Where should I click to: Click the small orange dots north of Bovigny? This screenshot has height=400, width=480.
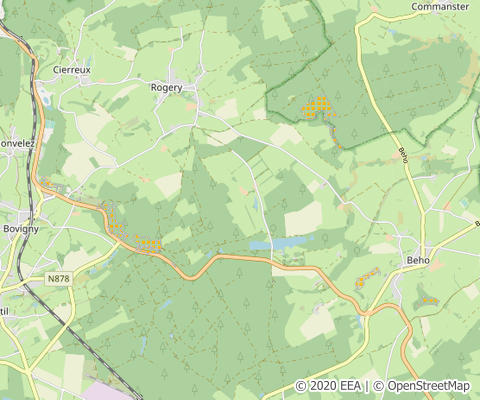click(x=46, y=182)
